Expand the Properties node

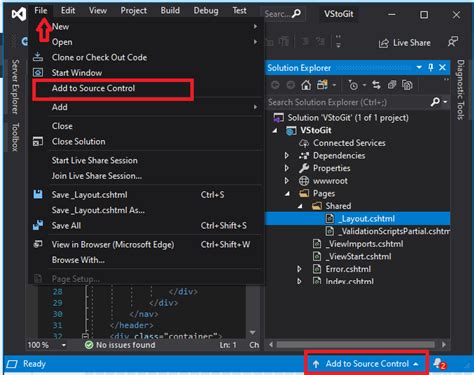[x=287, y=168]
